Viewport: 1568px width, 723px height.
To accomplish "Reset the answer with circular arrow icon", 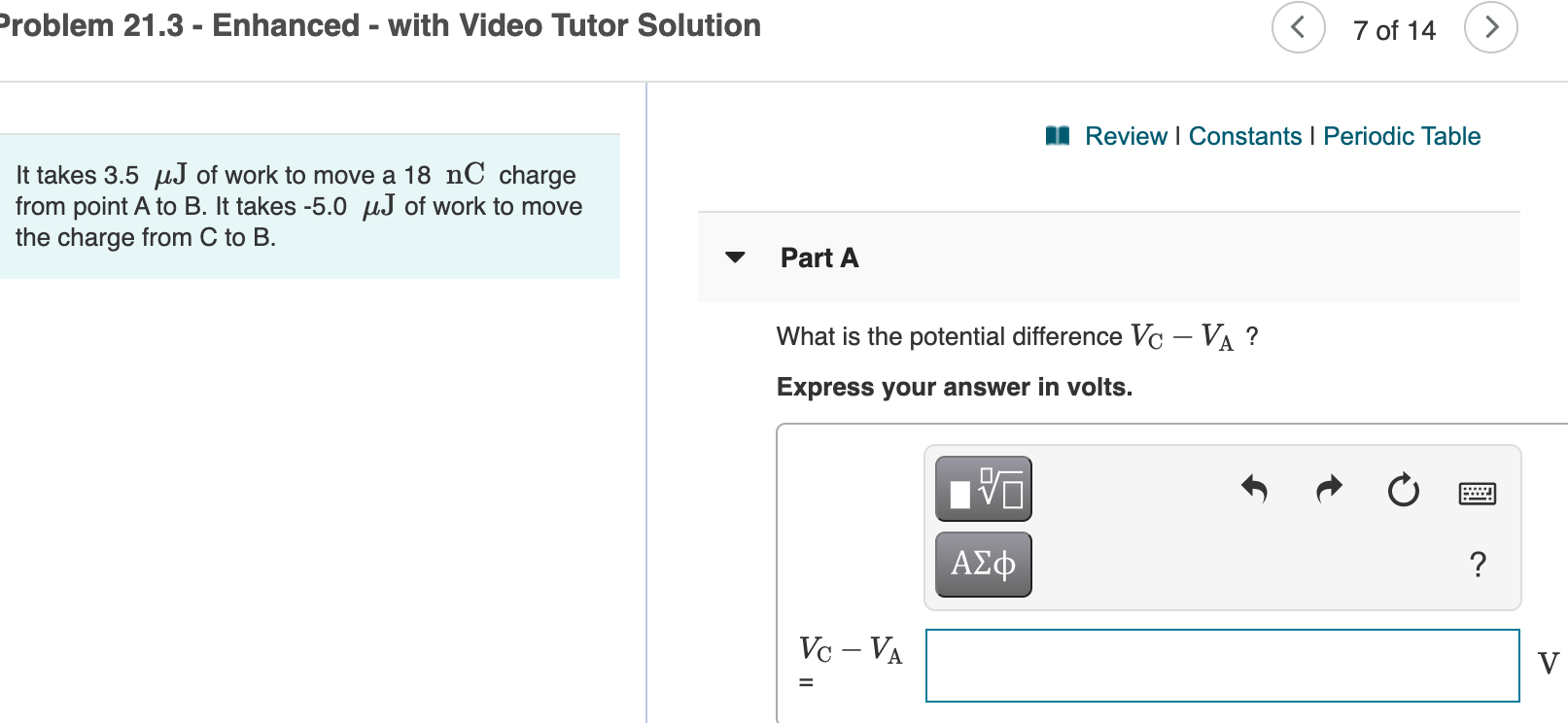I will [1403, 490].
